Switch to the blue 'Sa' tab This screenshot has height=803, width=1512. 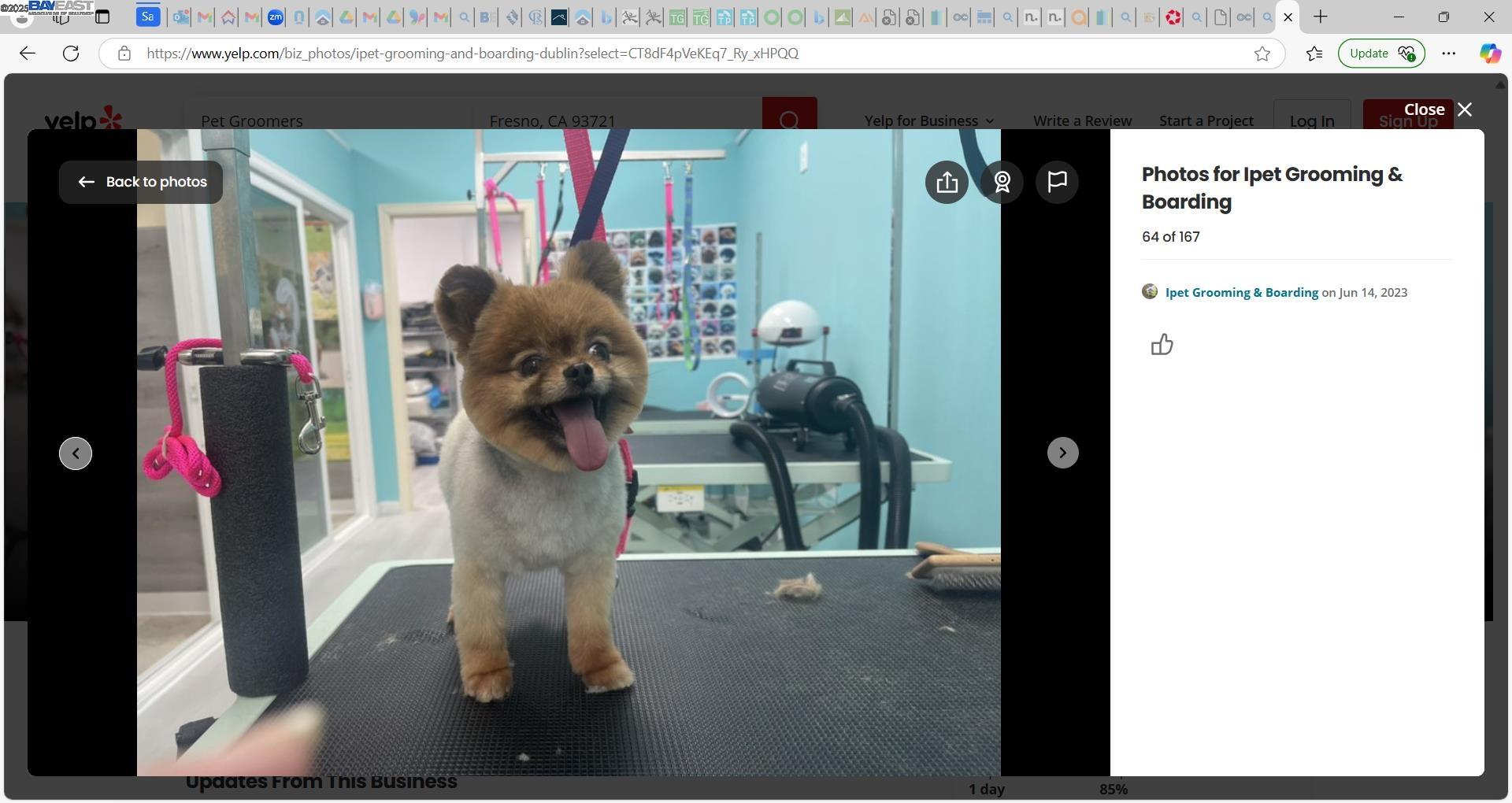point(148,17)
